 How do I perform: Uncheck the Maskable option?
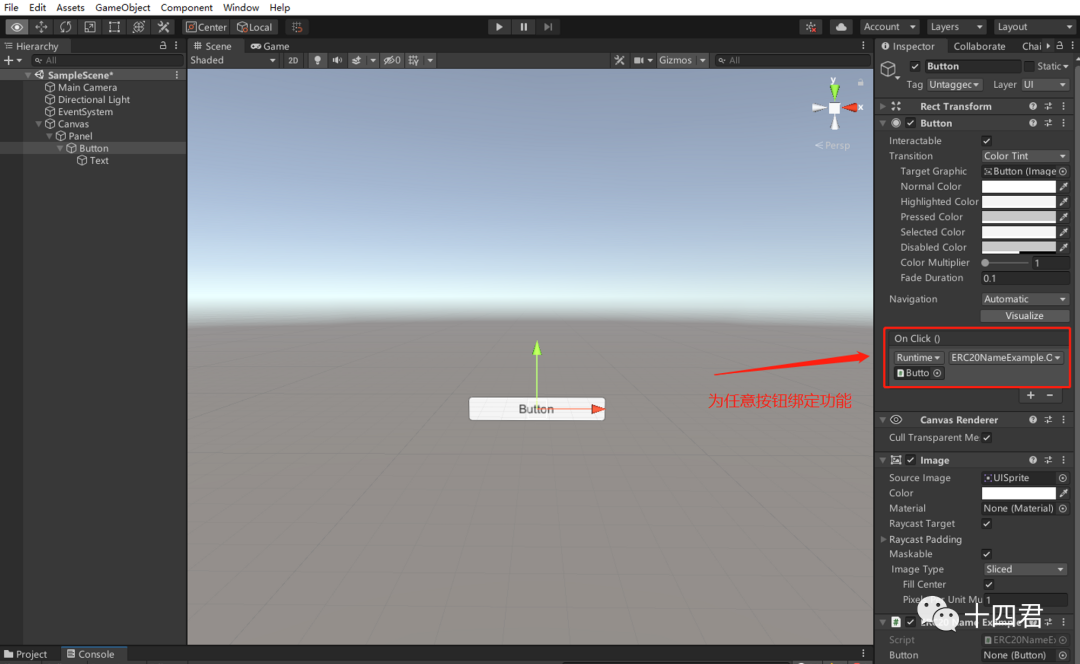[986, 554]
